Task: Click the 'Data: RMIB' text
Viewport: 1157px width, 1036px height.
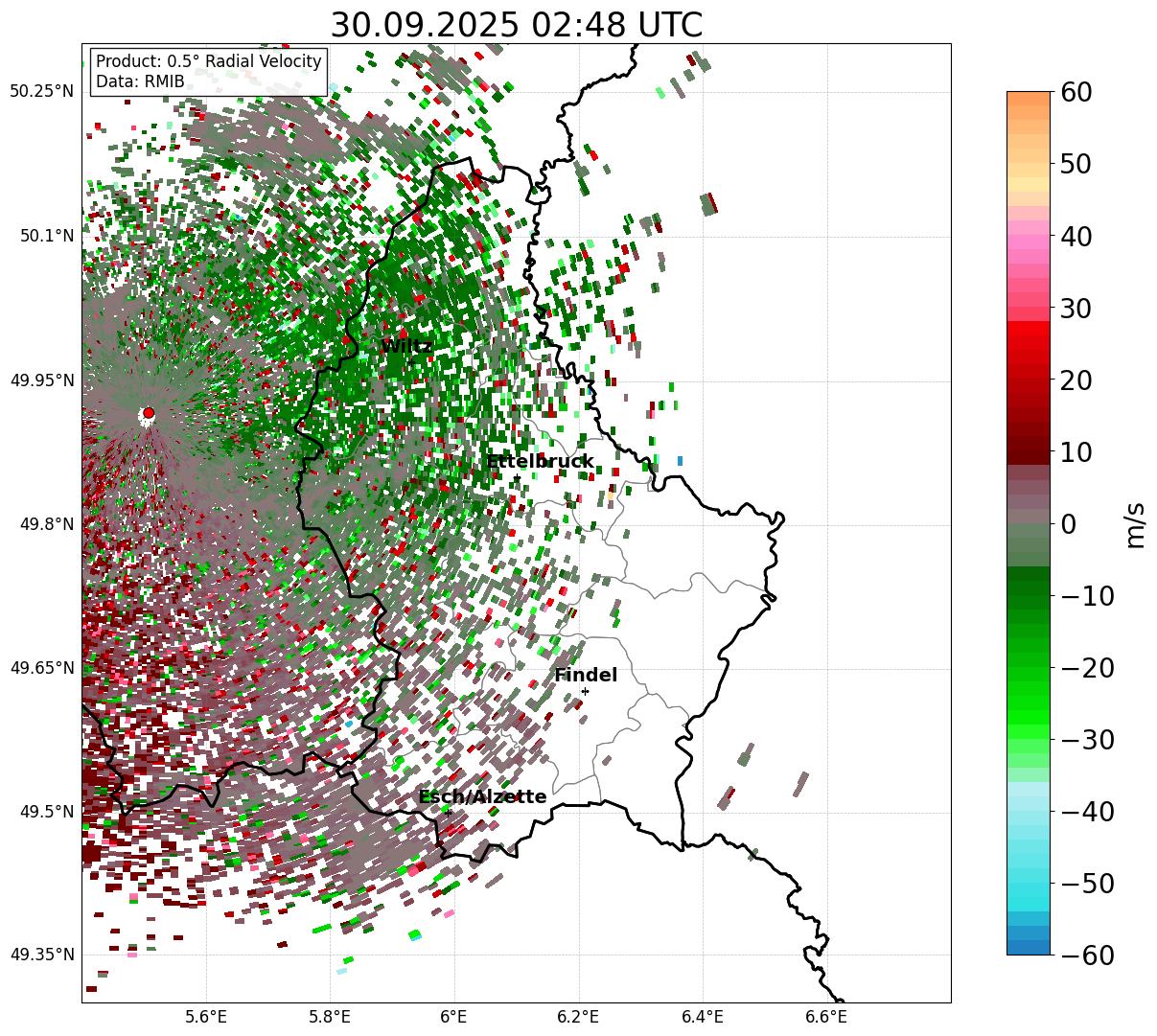Action: click(140, 82)
